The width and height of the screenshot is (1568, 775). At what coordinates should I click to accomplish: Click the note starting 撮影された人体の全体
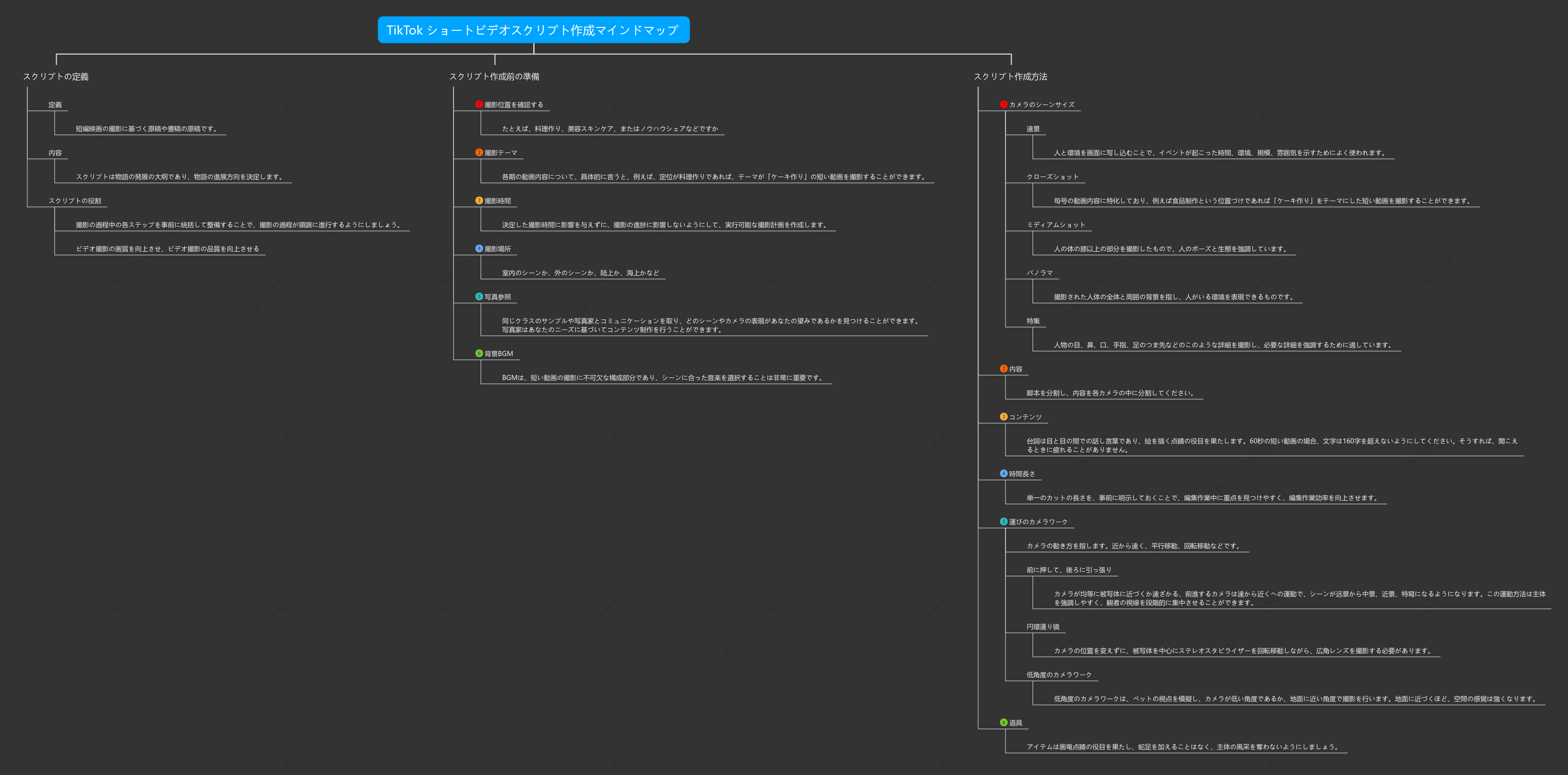(1175, 297)
